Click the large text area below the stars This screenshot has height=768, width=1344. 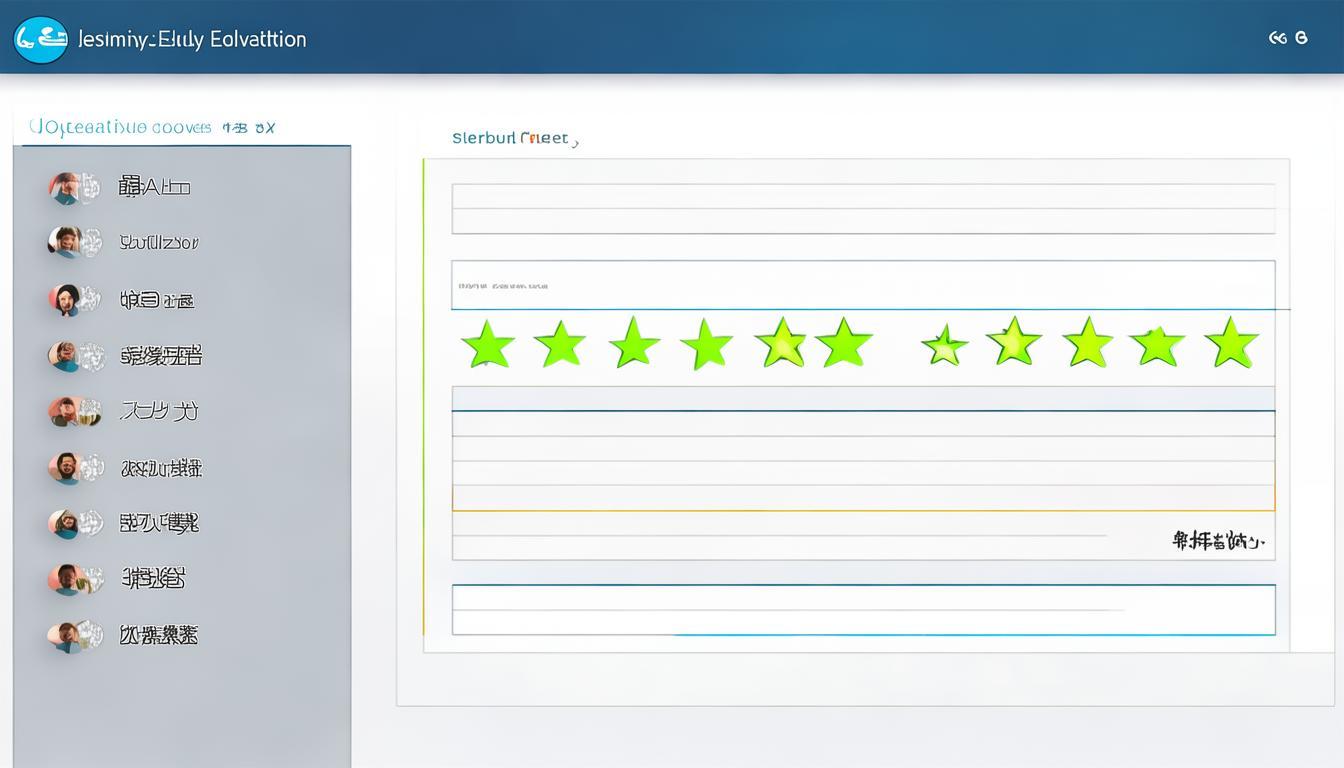click(863, 460)
